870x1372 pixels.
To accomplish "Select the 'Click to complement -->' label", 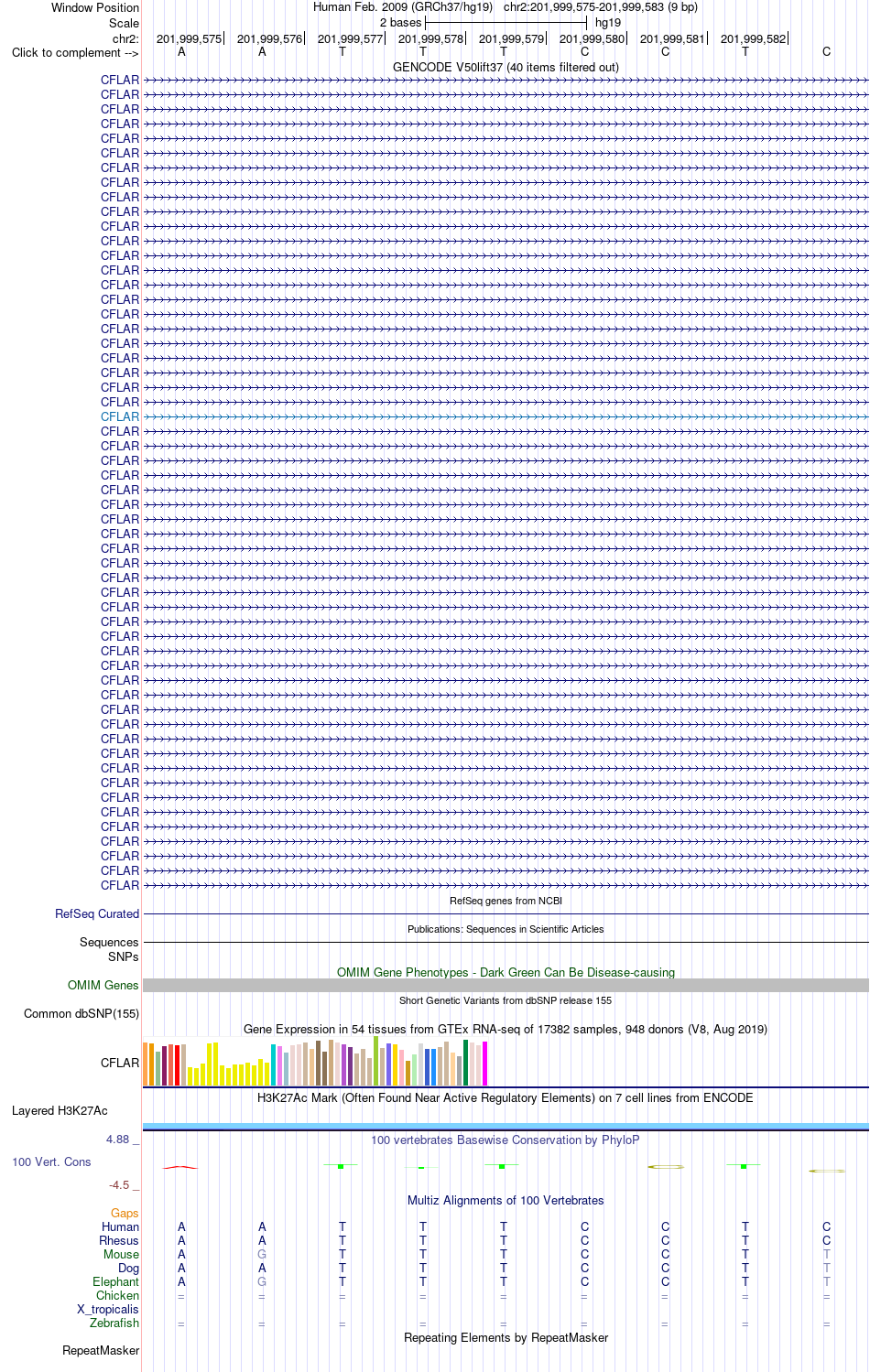I will [x=75, y=52].
